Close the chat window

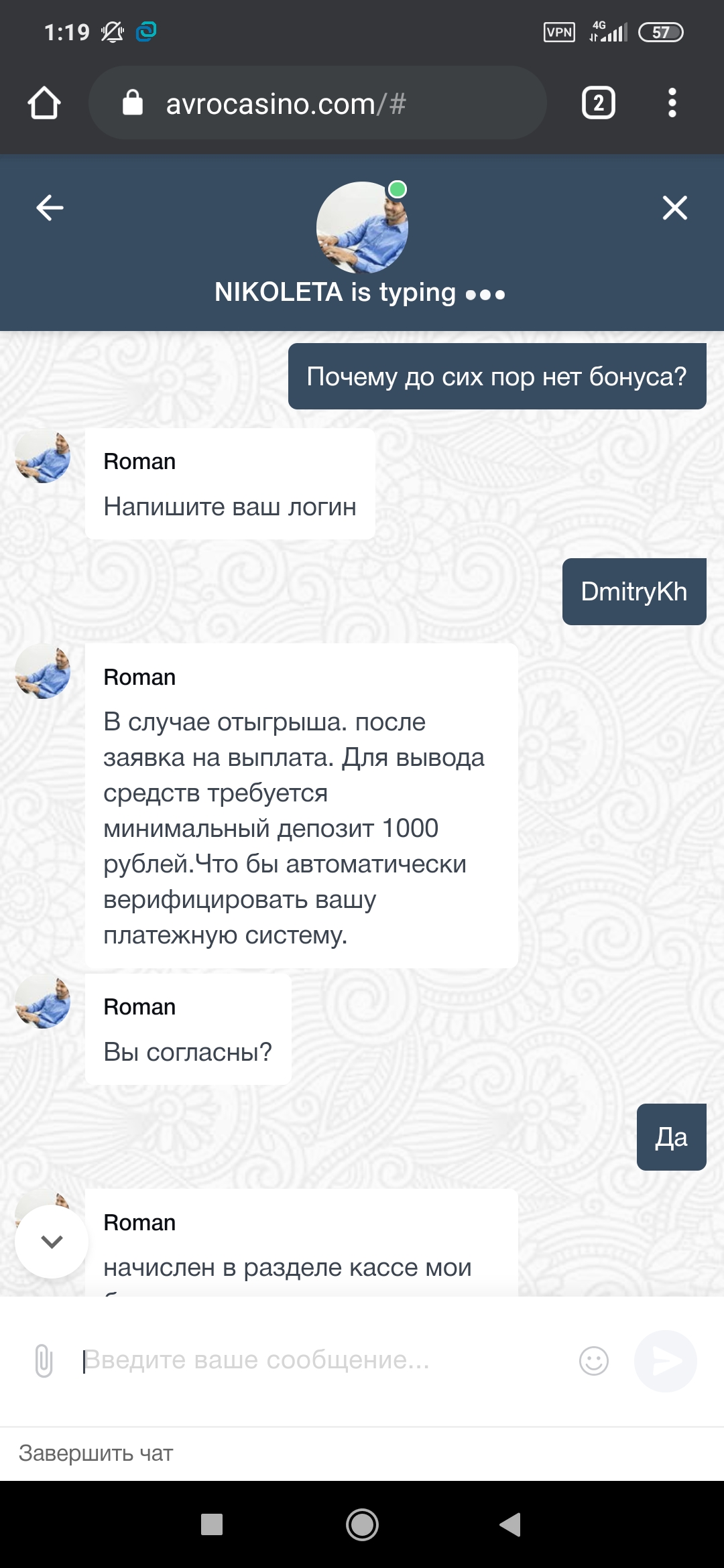674,208
